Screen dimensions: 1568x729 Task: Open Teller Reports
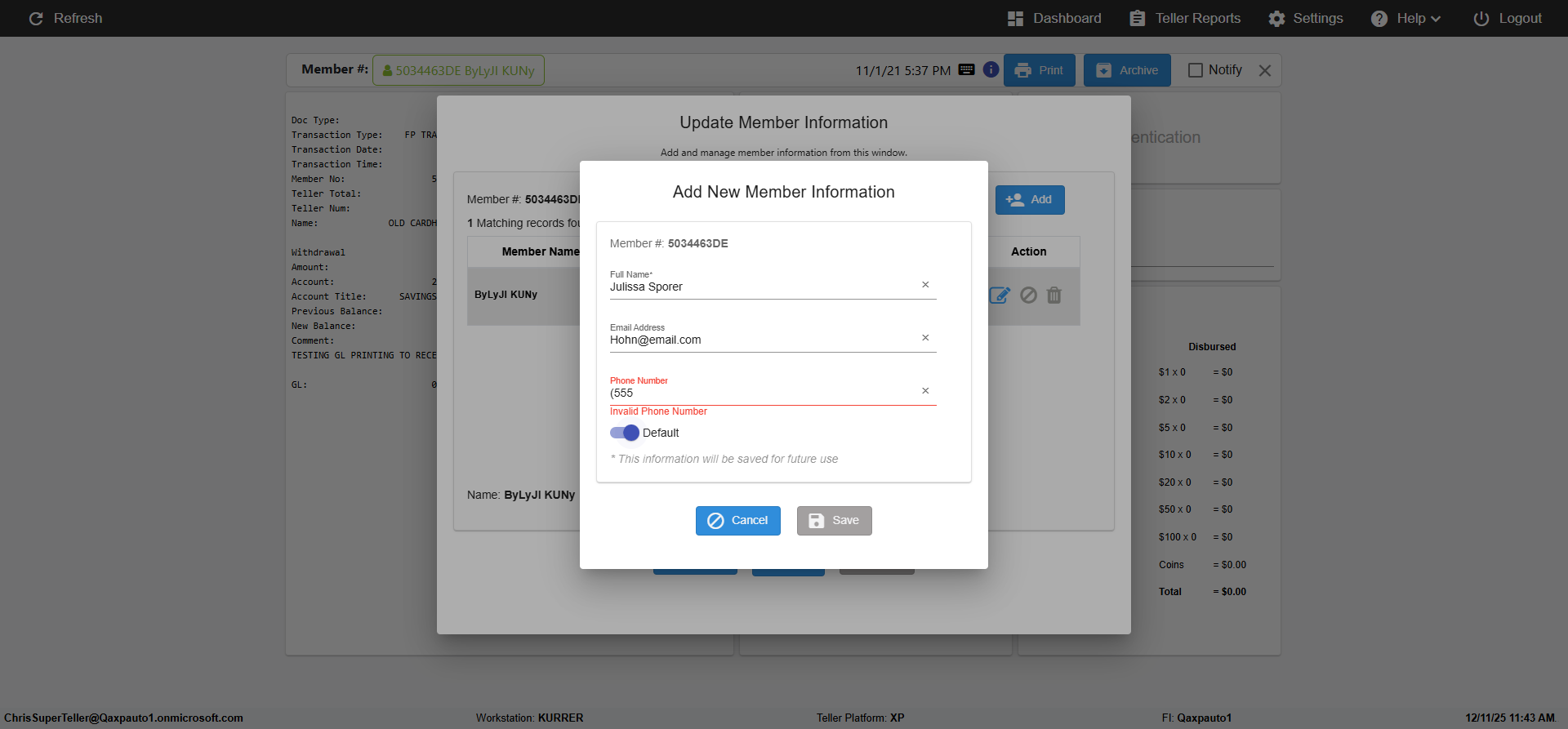1185,18
